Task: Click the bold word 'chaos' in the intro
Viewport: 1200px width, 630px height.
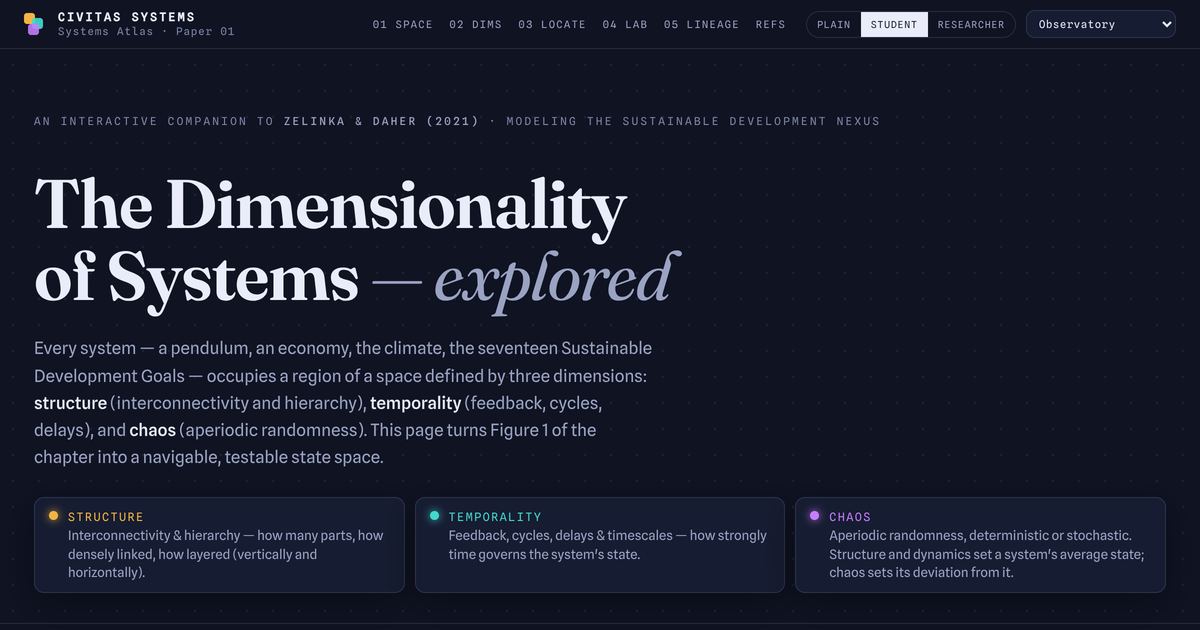Action: coord(152,430)
